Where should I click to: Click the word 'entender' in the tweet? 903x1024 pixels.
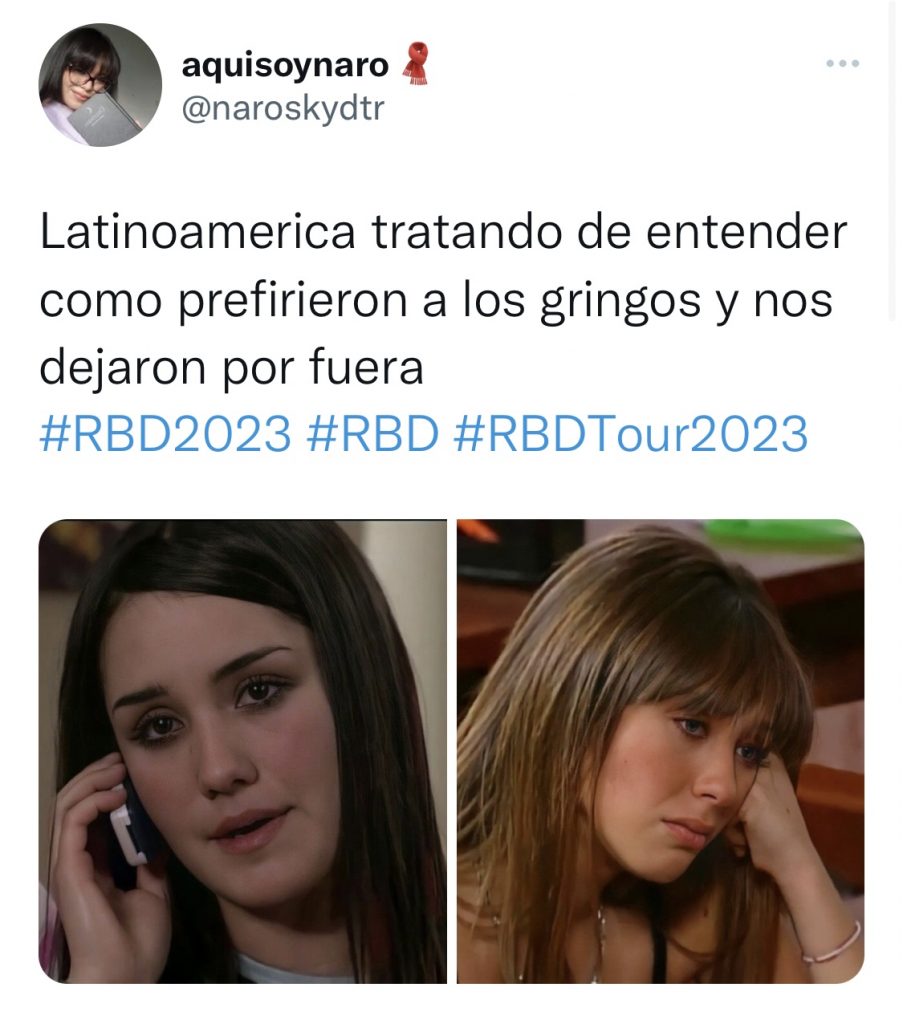pos(746,232)
